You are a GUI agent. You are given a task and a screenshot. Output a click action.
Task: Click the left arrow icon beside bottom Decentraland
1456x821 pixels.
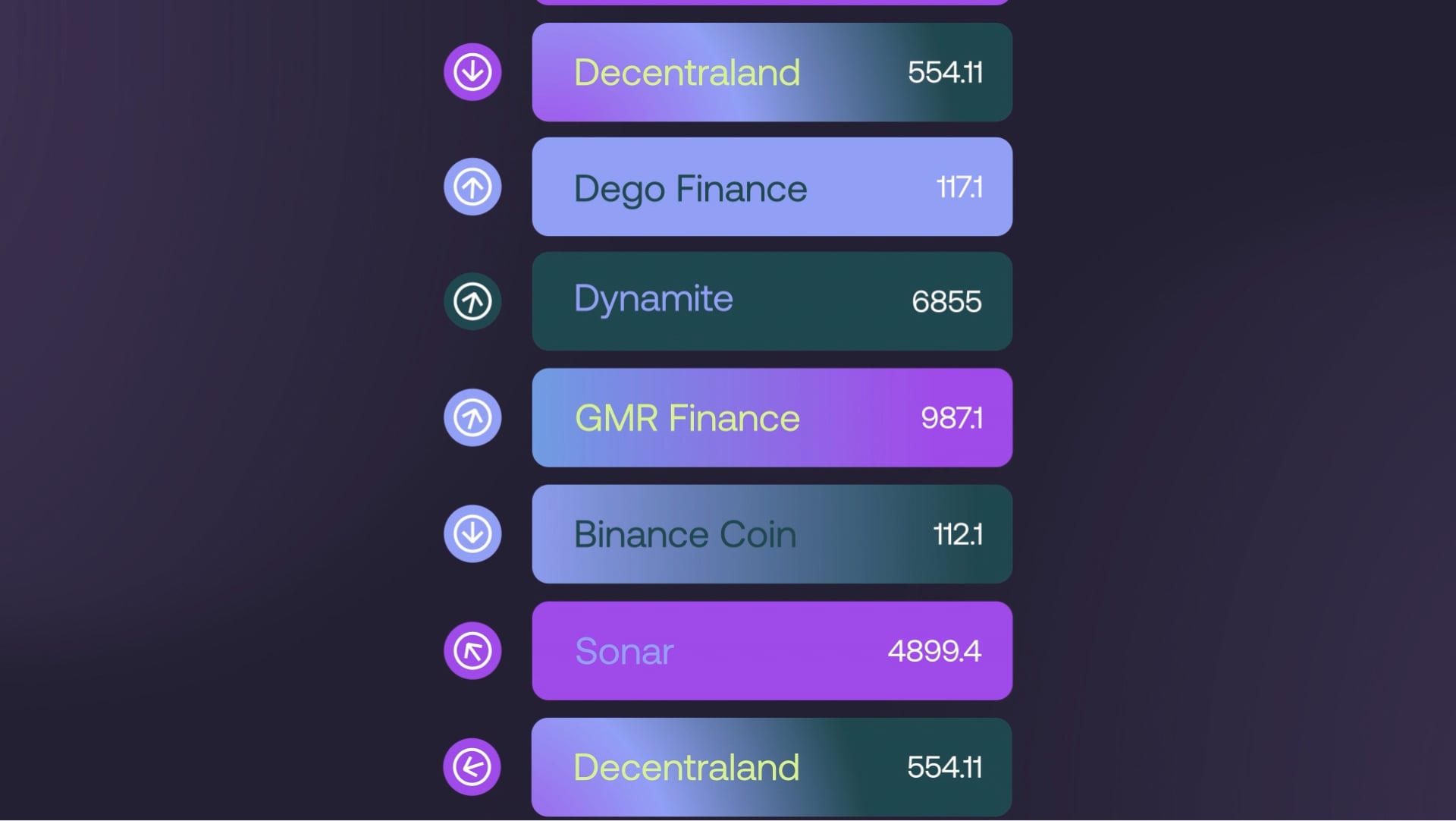pyautogui.click(x=472, y=766)
